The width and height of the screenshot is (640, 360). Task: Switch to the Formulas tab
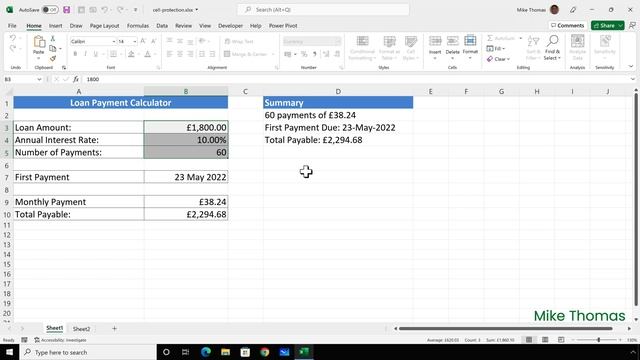[138, 26]
